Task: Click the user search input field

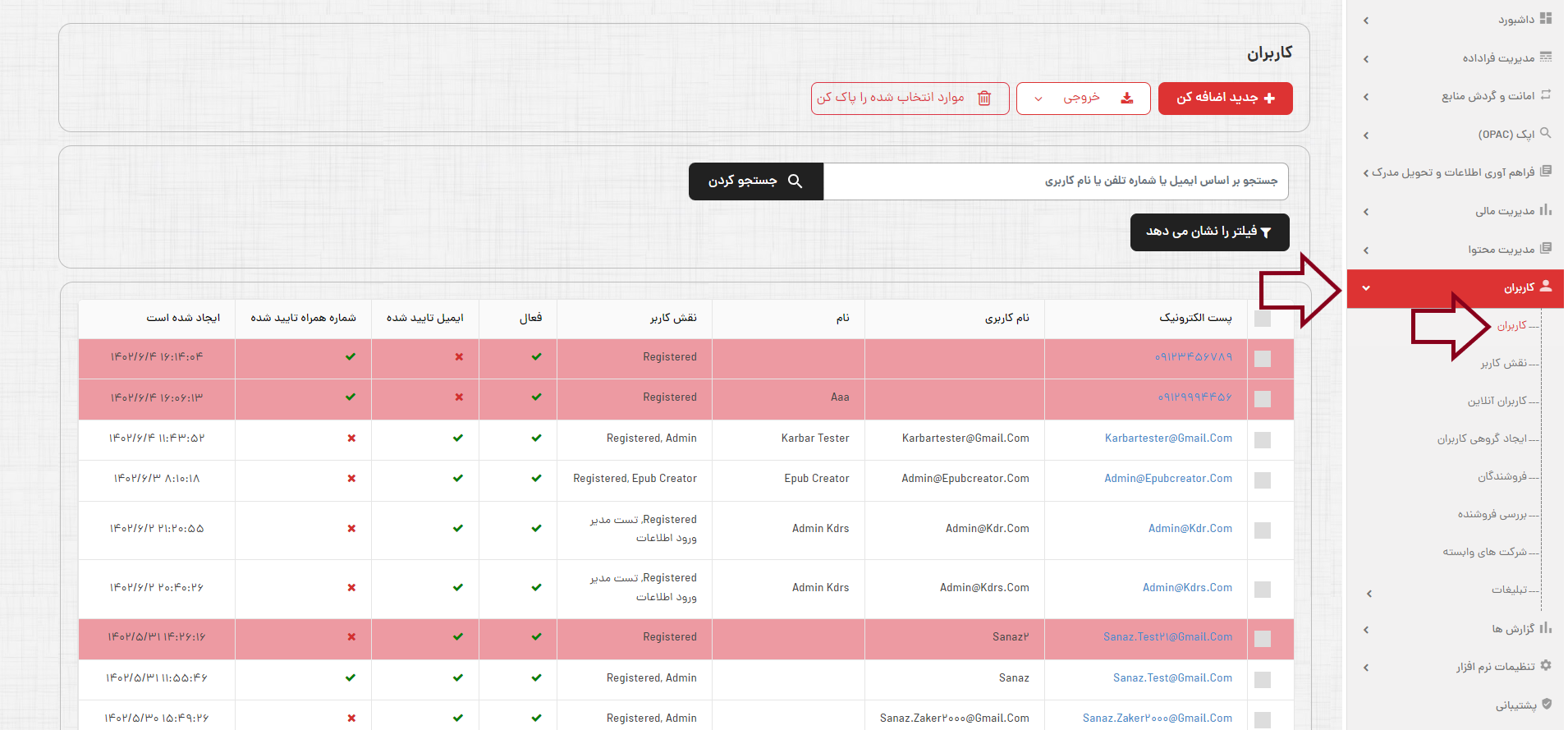Action: point(1055,181)
